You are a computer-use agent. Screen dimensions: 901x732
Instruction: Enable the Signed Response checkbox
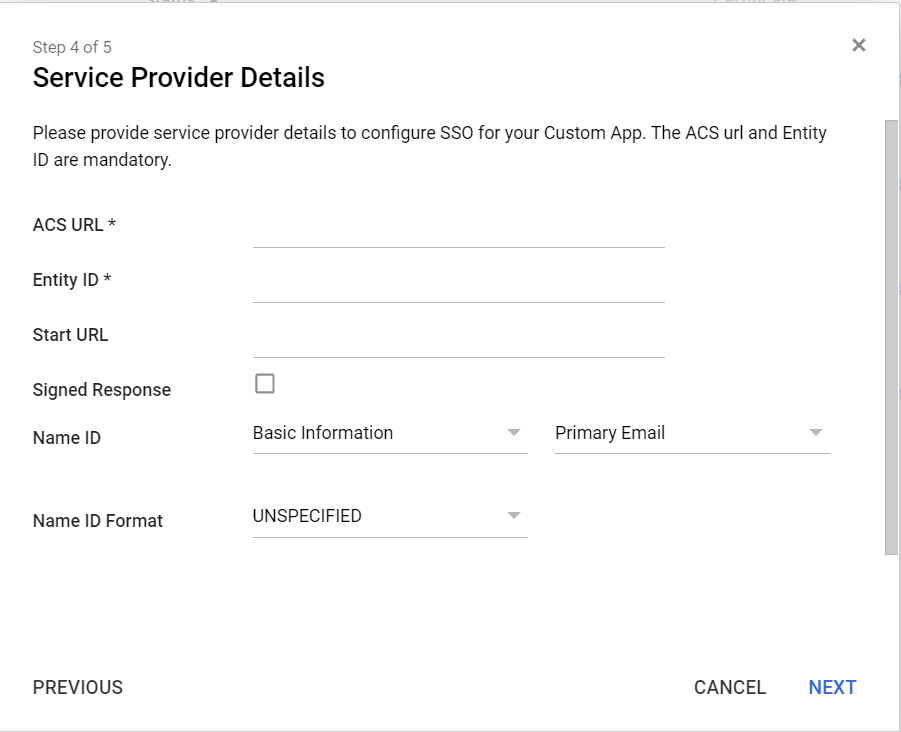pyautogui.click(x=265, y=384)
